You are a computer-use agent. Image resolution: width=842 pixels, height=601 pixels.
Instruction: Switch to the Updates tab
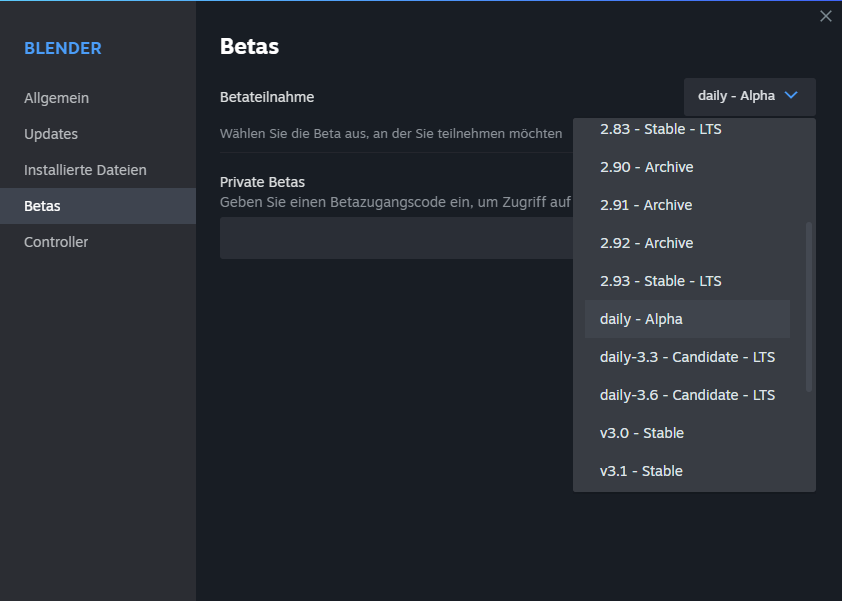tap(98, 134)
